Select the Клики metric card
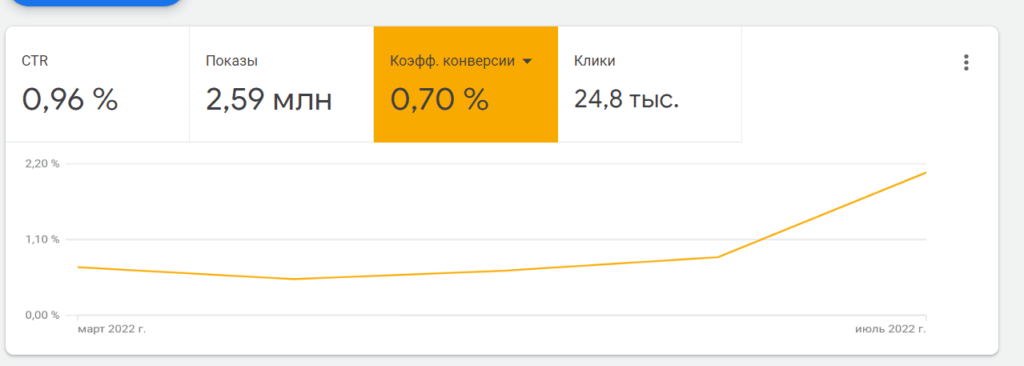Screen dimensions: 1024x366 (x=650, y=84)
